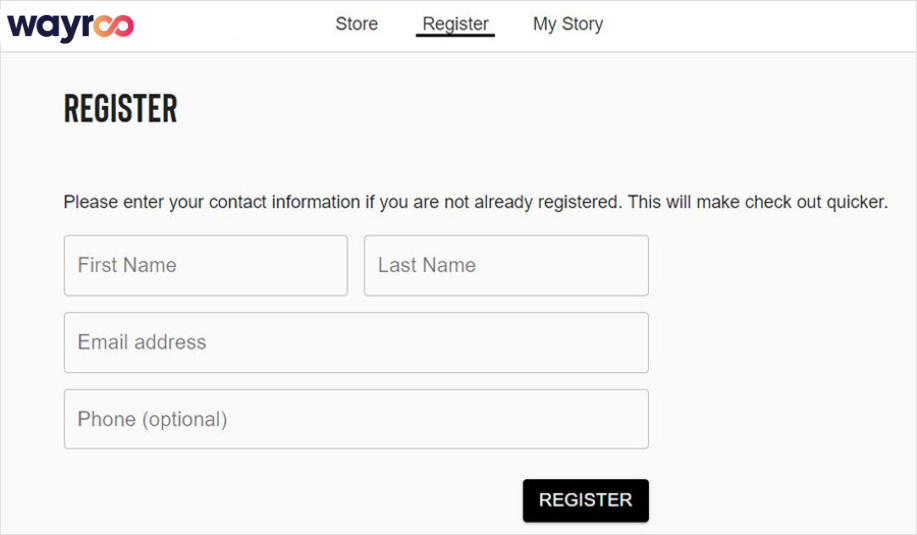Click the dark "wayr" letters of the logo
The height and width of the screenshot is (535, 917).
point(50,27)
